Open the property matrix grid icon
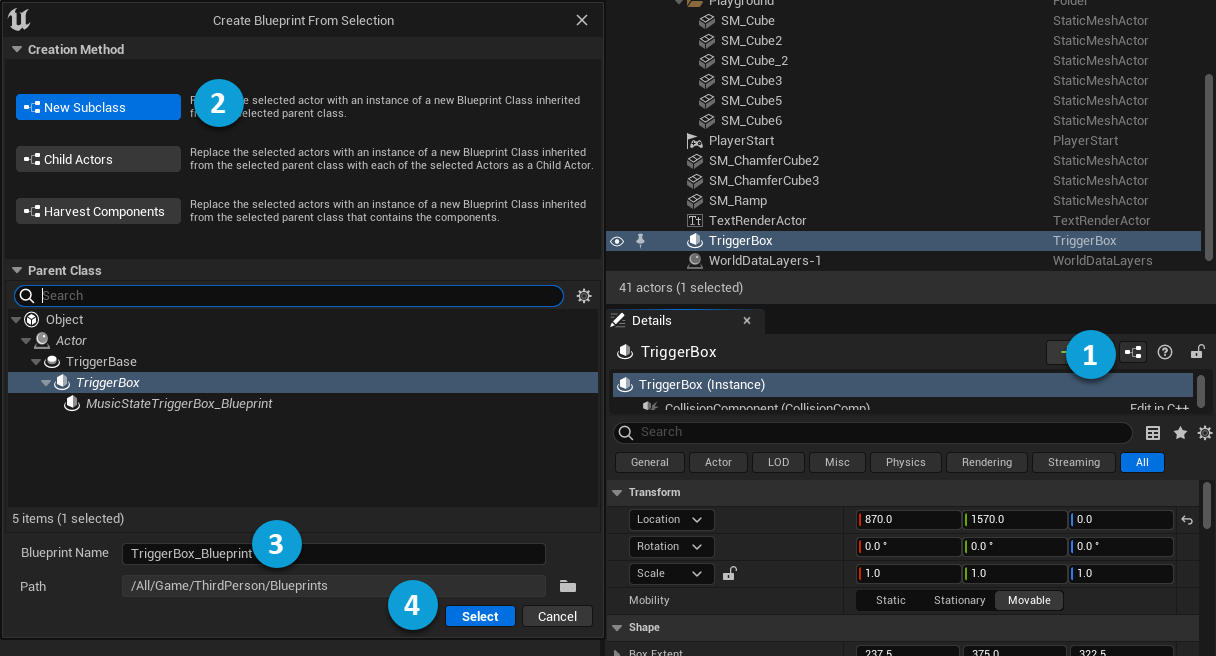 tap(1153, 433)
